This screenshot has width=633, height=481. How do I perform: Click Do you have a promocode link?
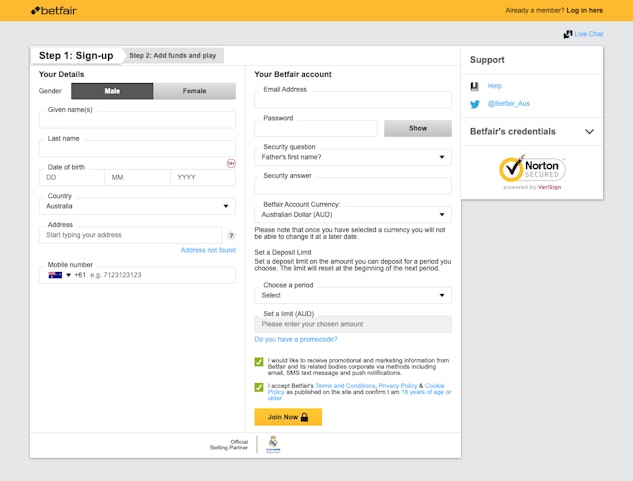coord(296,339)
